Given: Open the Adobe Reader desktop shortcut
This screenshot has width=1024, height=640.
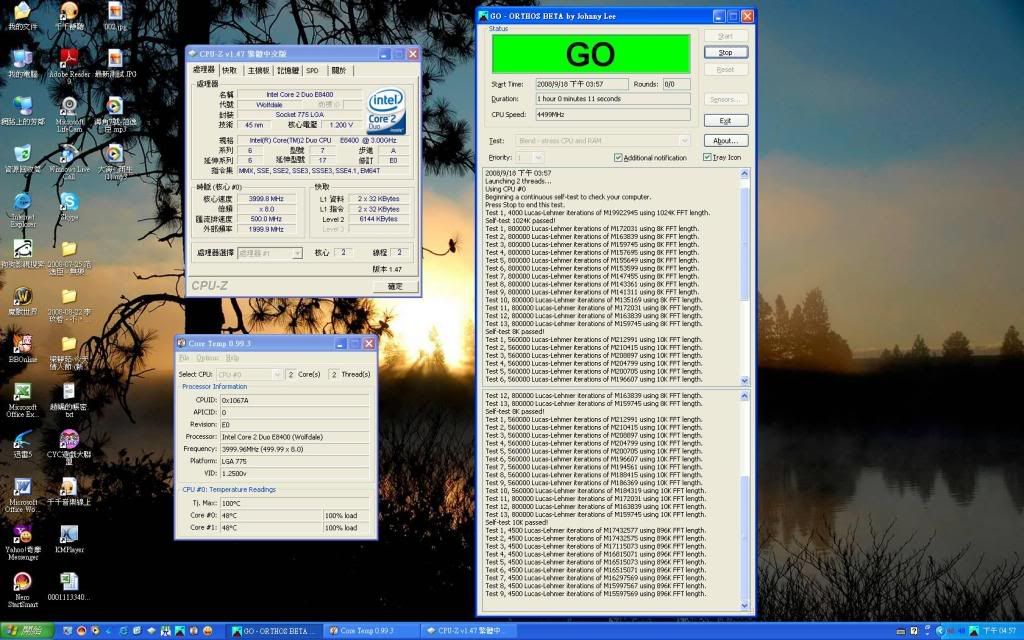Looking at the screenshot, I should click(x=68, y=58).
